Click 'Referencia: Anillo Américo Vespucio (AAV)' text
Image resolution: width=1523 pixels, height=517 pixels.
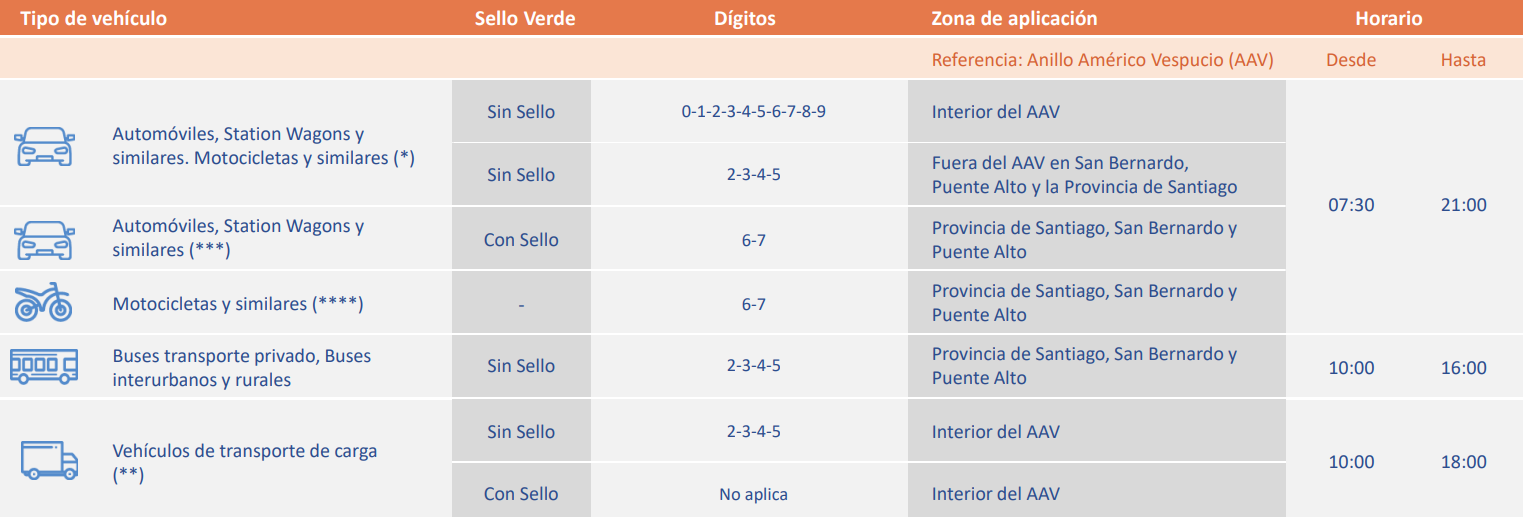[1102, 60]
